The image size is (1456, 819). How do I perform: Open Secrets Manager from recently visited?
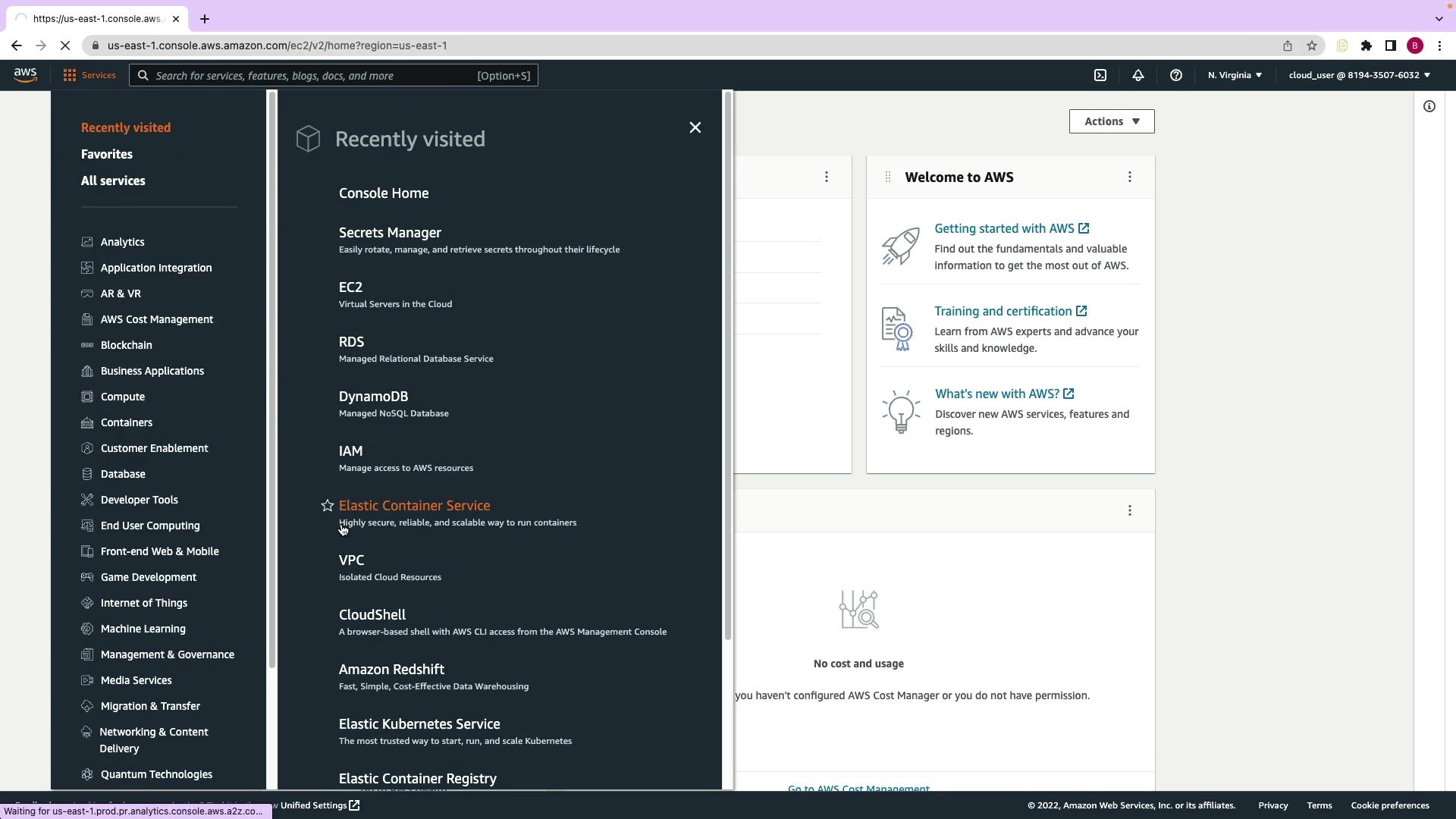390,233
